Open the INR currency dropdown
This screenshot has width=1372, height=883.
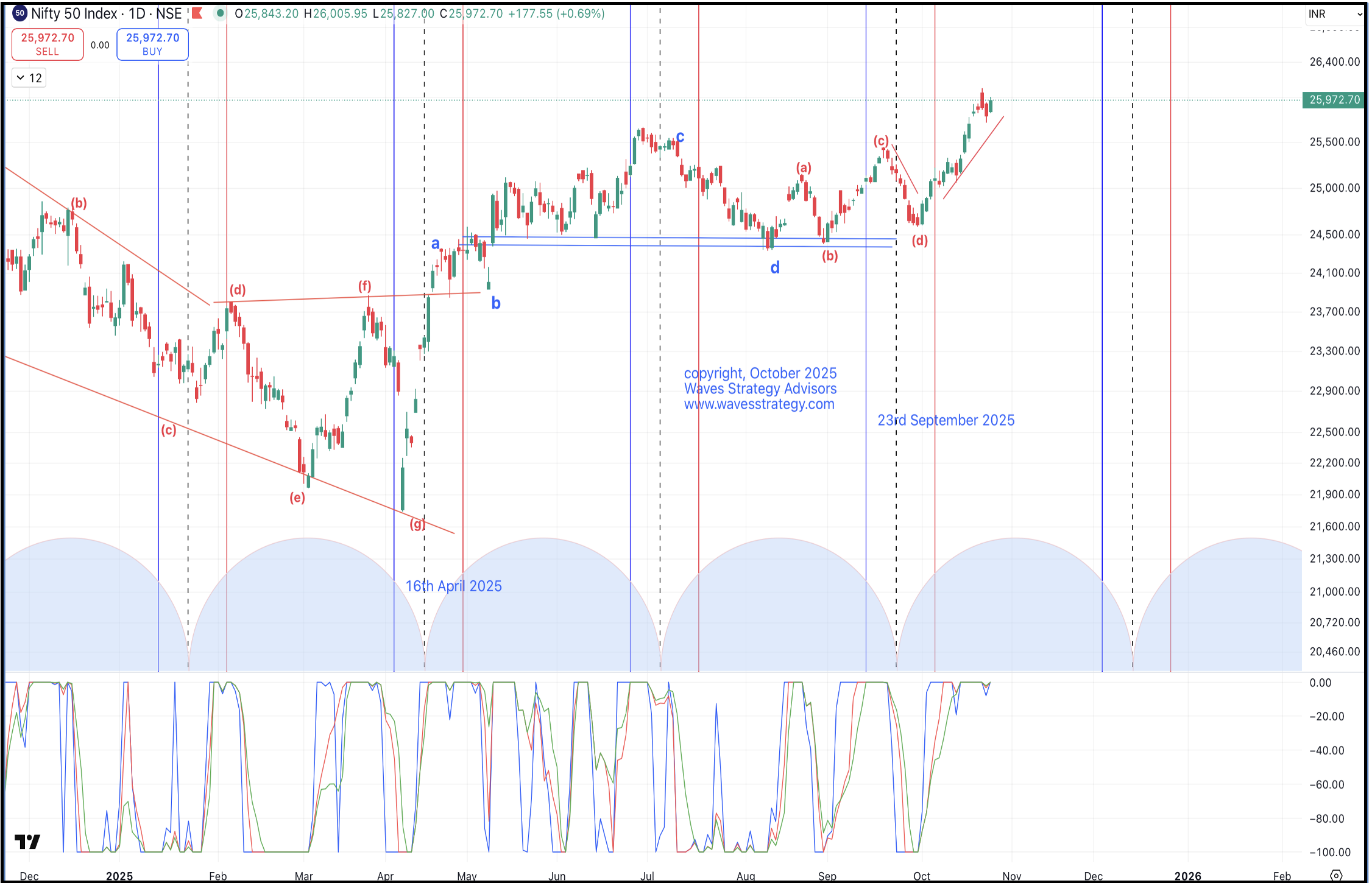point(1335,14)
